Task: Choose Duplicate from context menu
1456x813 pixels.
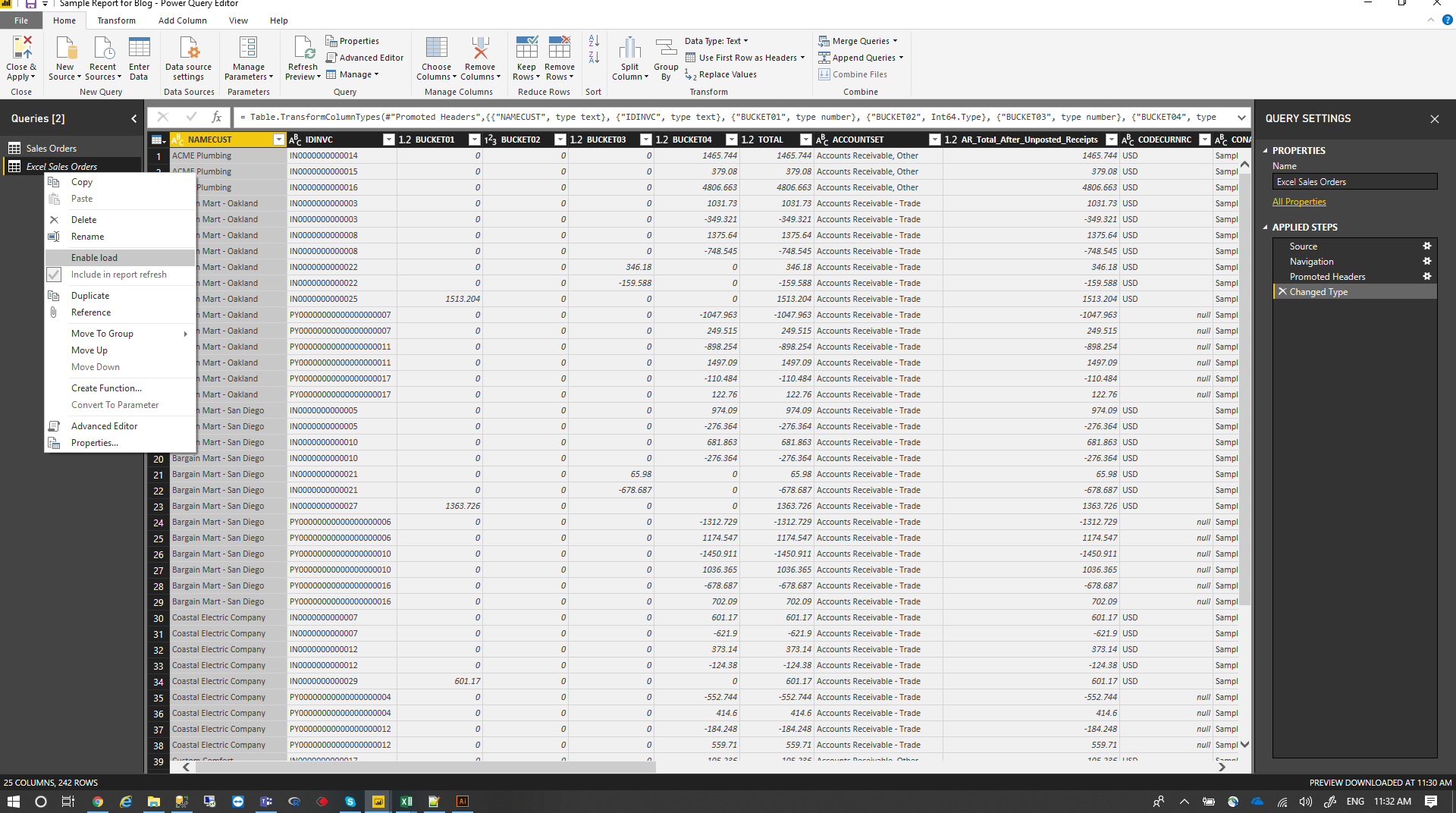Action: pyautogui.click(x=119, y=296)
